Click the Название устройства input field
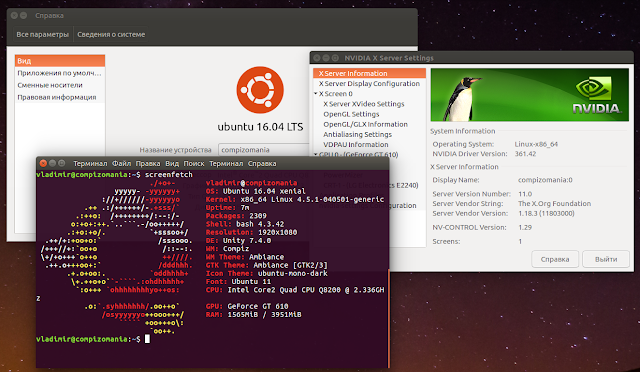640x372 pixels. pos(264,150)
